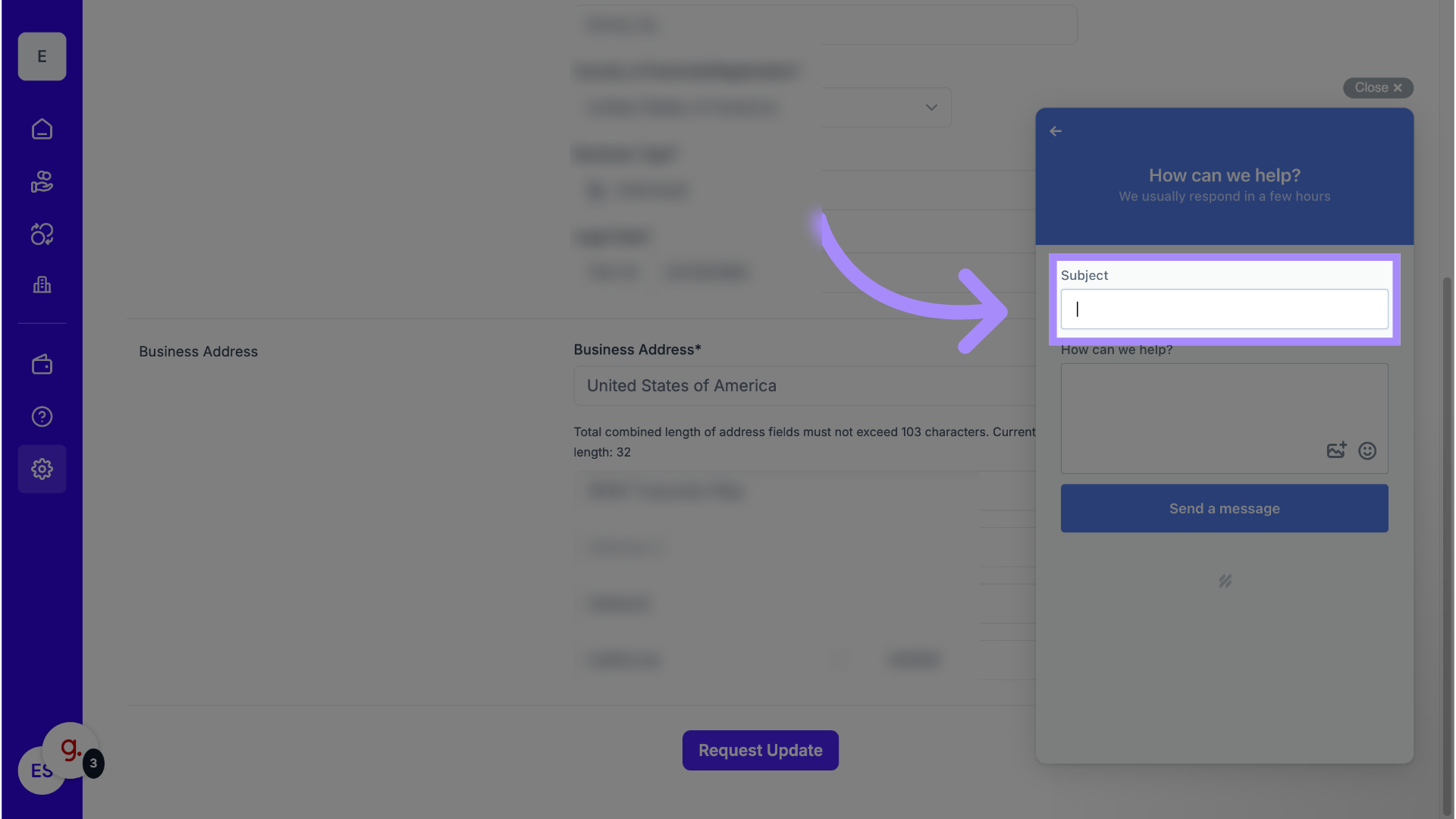Select the building icon in sidebar

tap(42, 285)
